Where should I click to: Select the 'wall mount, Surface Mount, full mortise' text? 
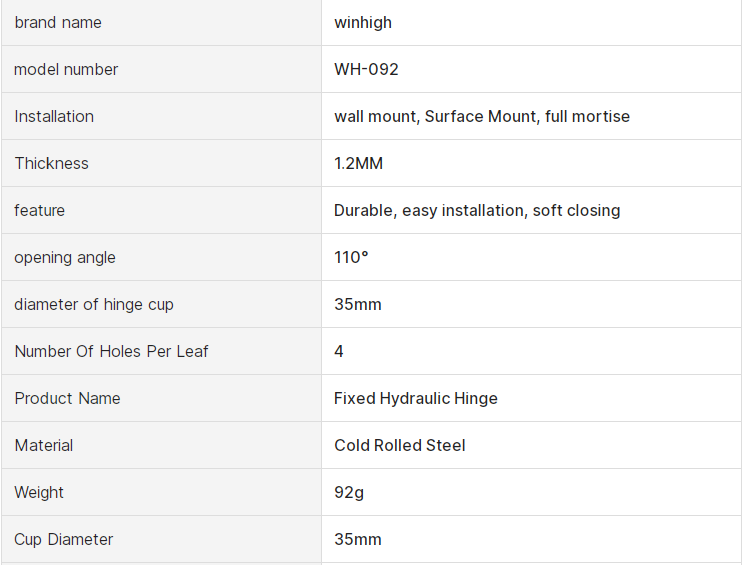482,116
